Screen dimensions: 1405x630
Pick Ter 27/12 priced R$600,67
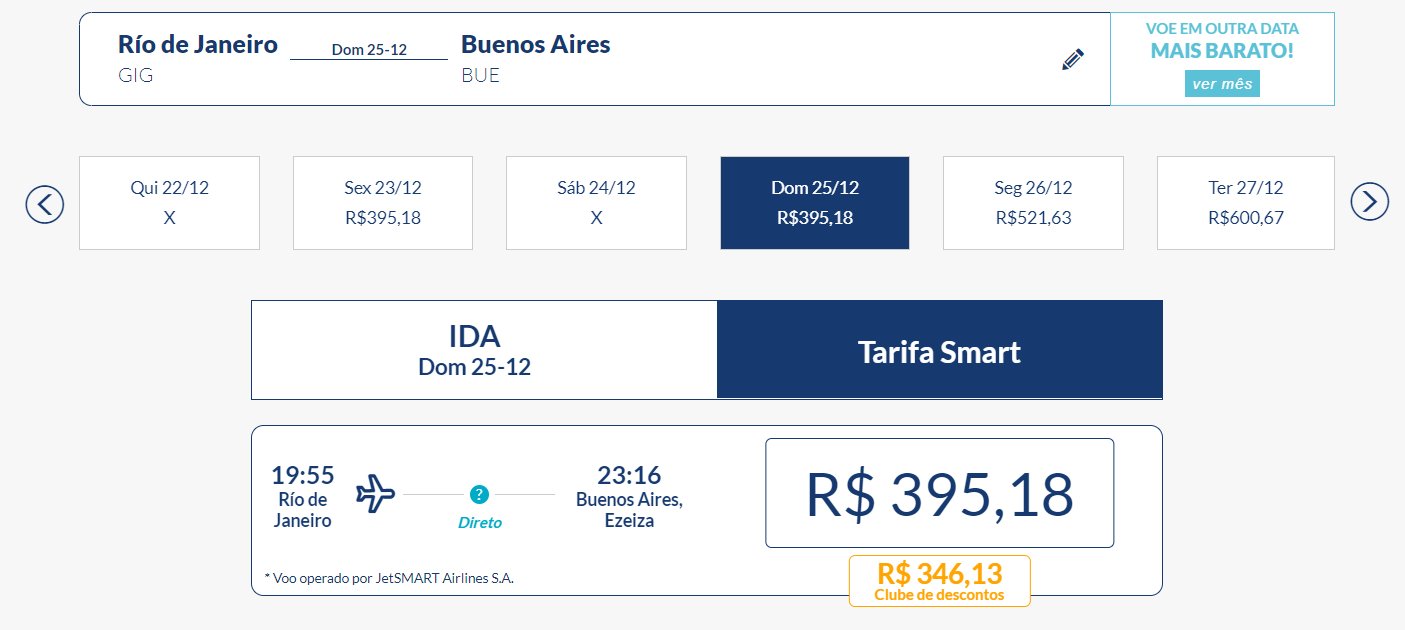1246,203
